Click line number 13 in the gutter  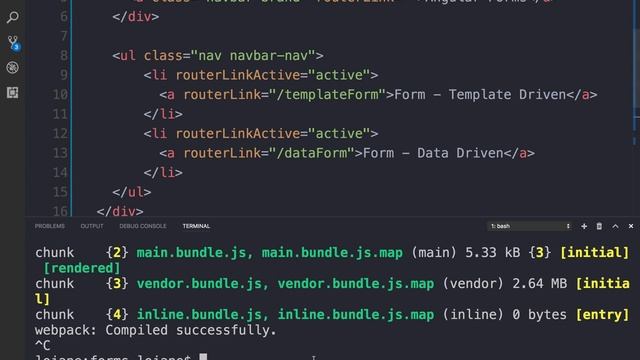(x=60, y=153)
